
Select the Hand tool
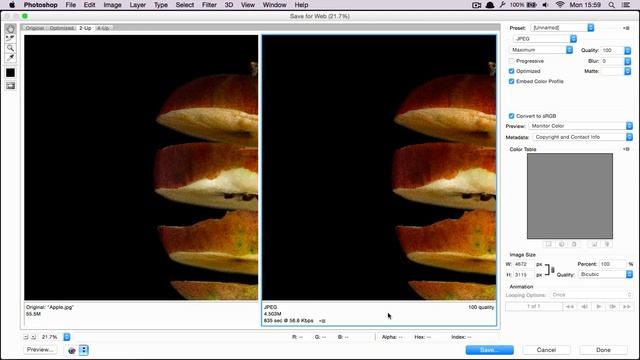(x=11, y=29)
